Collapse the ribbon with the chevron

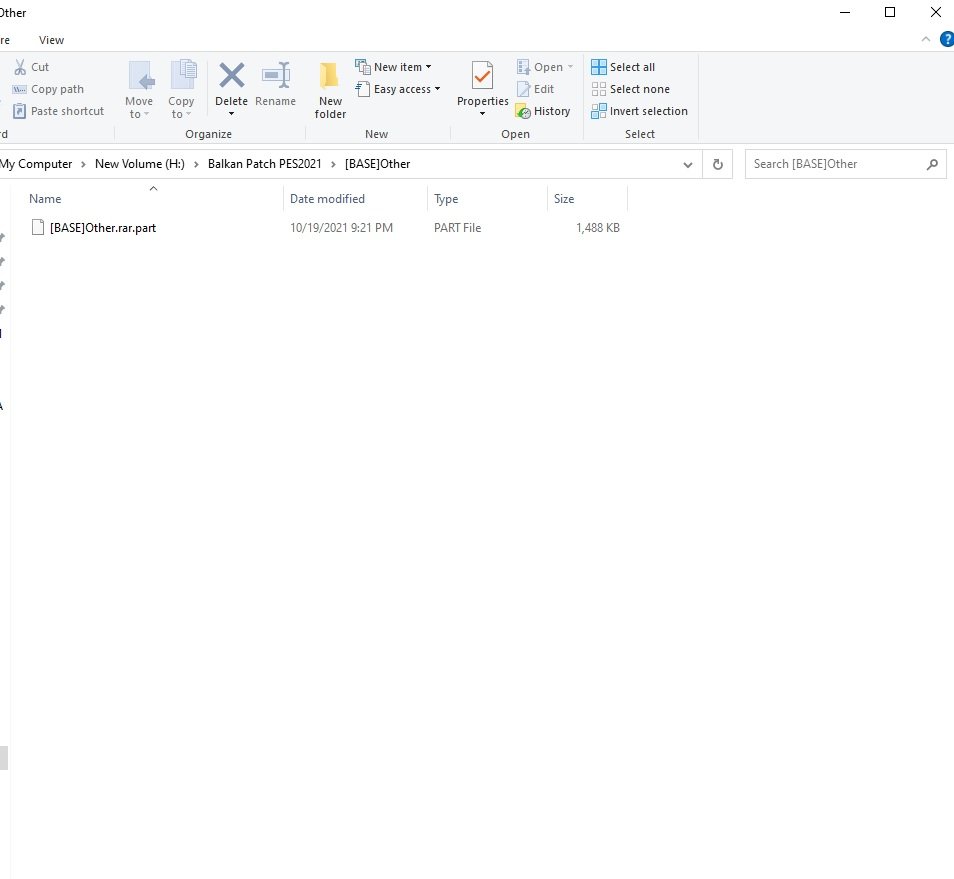(926, 40)
